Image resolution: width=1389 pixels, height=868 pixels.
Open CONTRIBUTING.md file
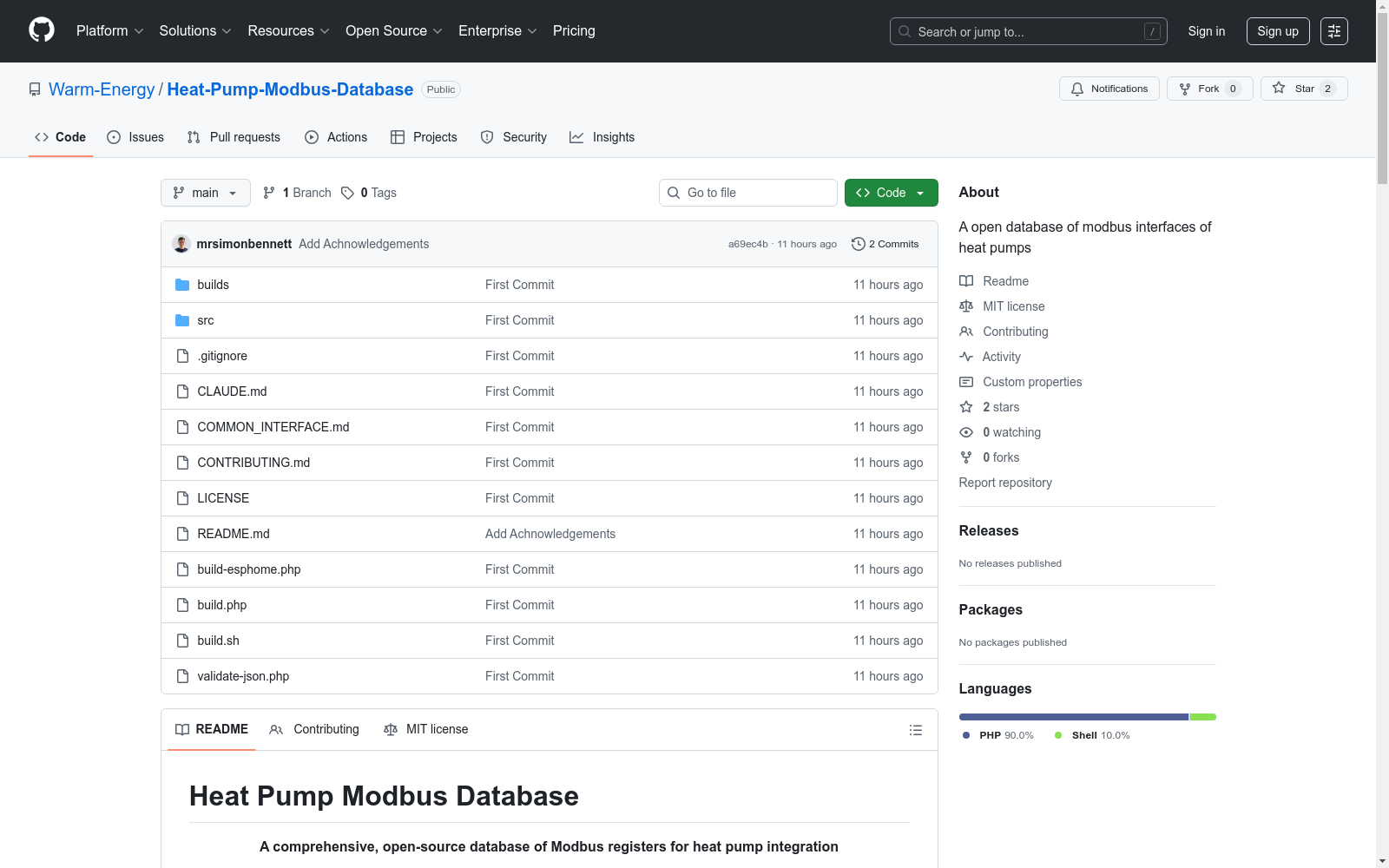[253, 463]
